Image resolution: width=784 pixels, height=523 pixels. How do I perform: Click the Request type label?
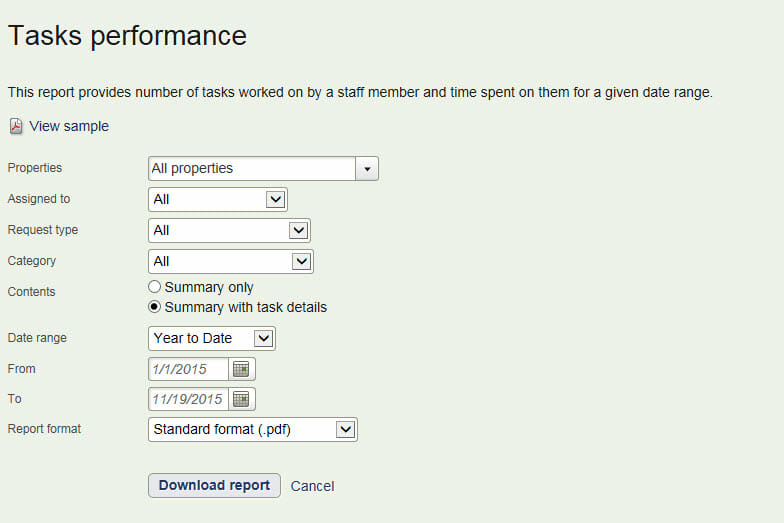click(42, 230)
